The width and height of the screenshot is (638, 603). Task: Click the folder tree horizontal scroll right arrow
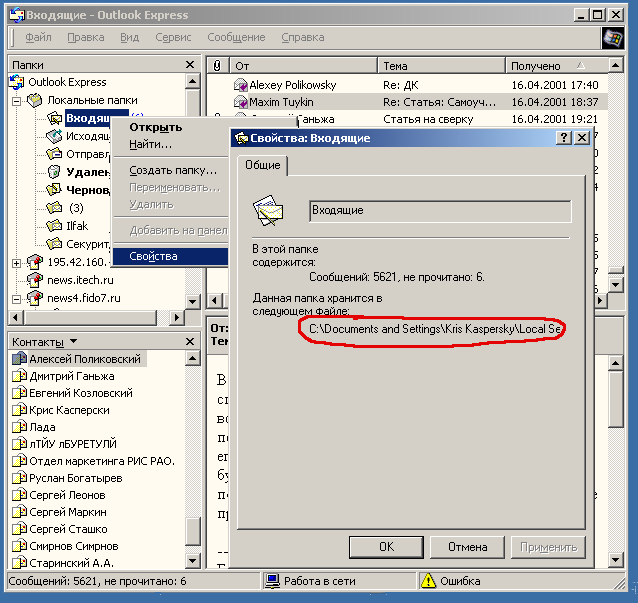(176, 317)
